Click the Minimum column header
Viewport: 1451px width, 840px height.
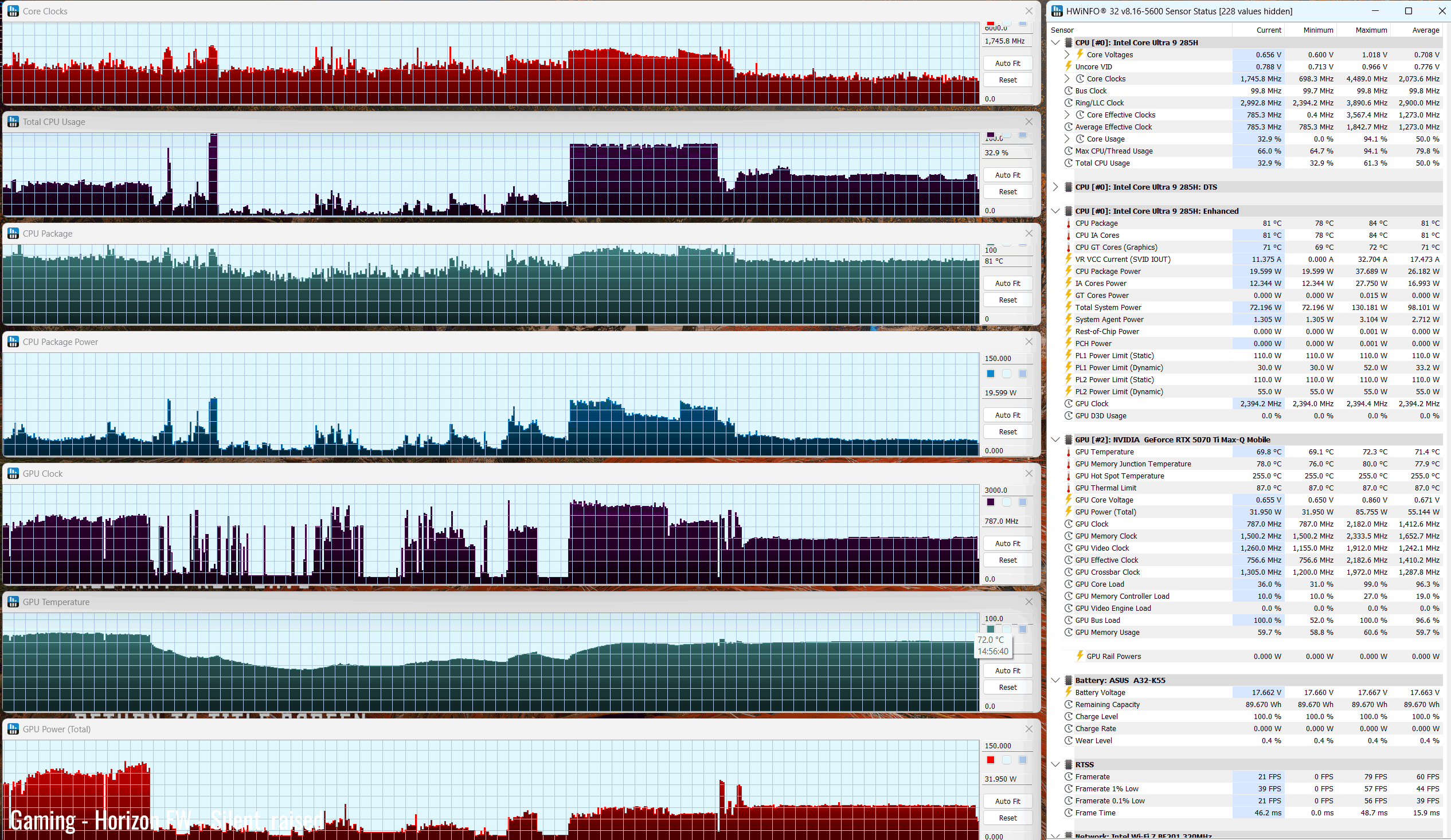click(x=1311, y=30)
